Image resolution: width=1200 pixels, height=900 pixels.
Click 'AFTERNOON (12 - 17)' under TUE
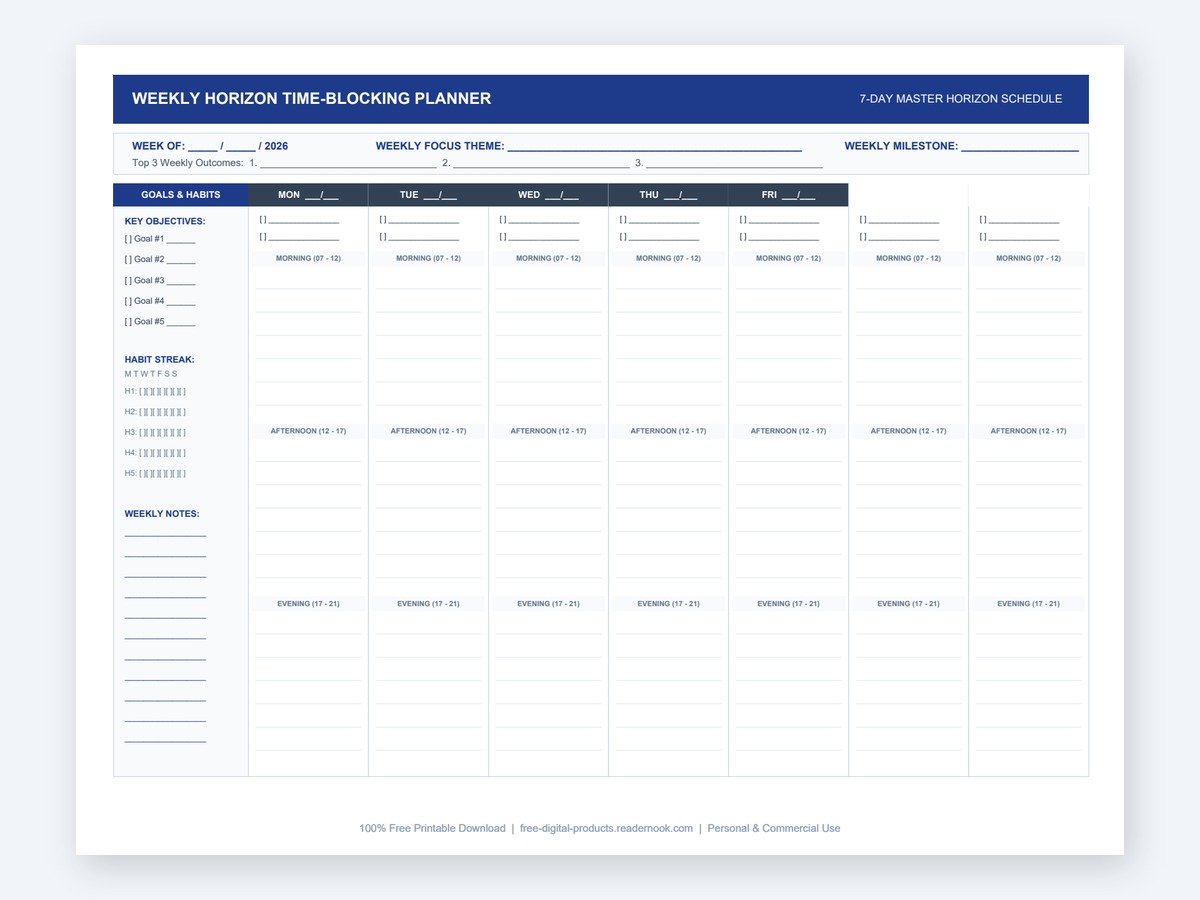click(x=428, y=431)
